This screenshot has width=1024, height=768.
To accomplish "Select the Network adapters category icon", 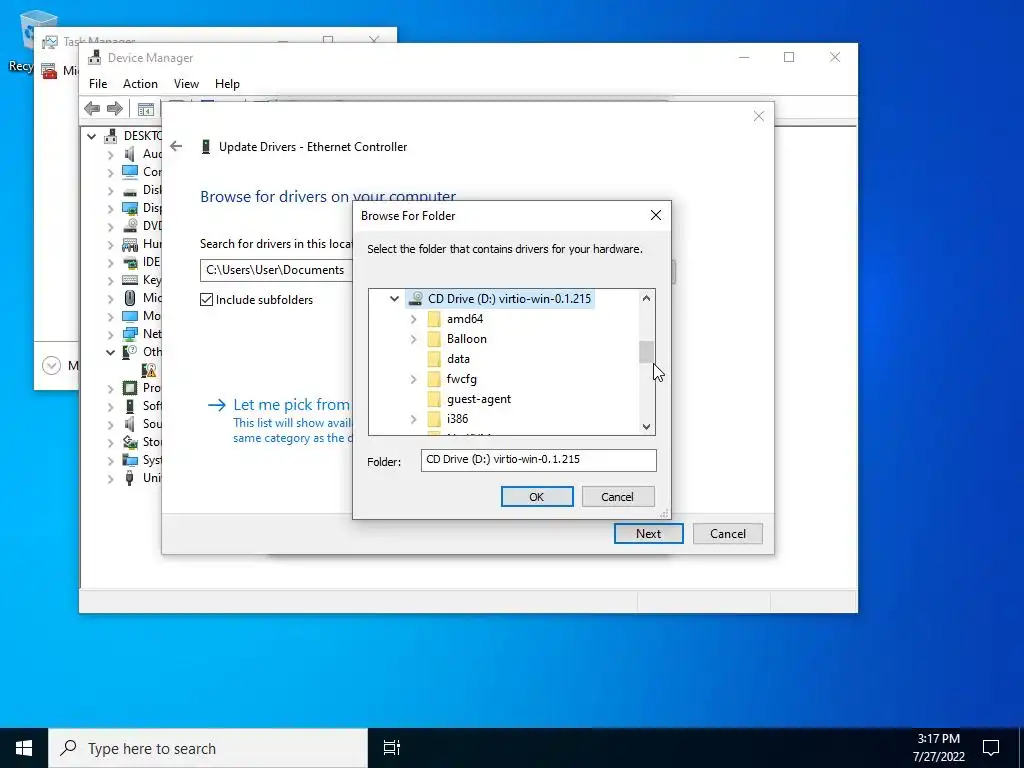I will (130, 334).
